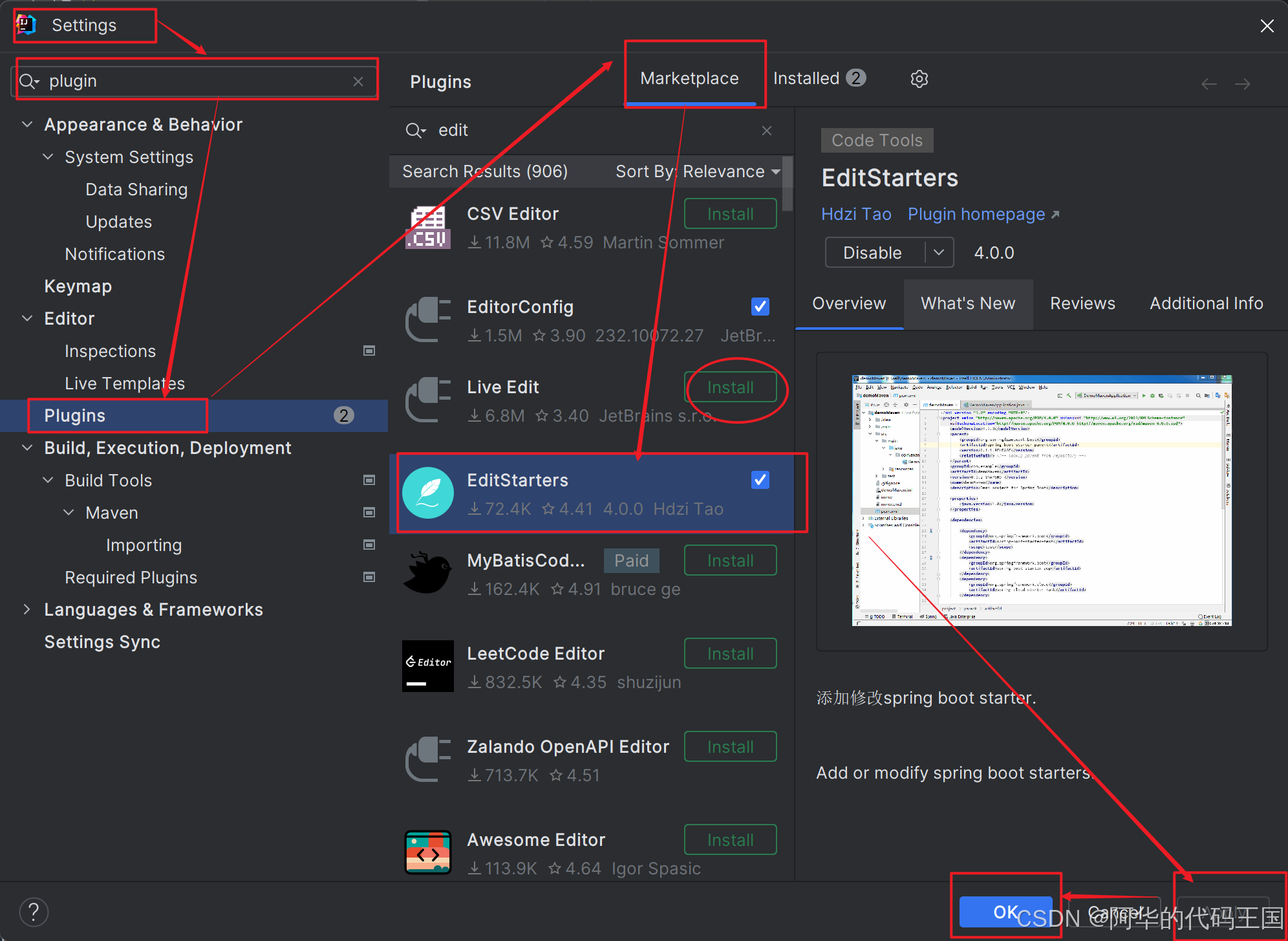
Task: Toggle the EditorConfig plugin checkbox
Action: (760, 307)
